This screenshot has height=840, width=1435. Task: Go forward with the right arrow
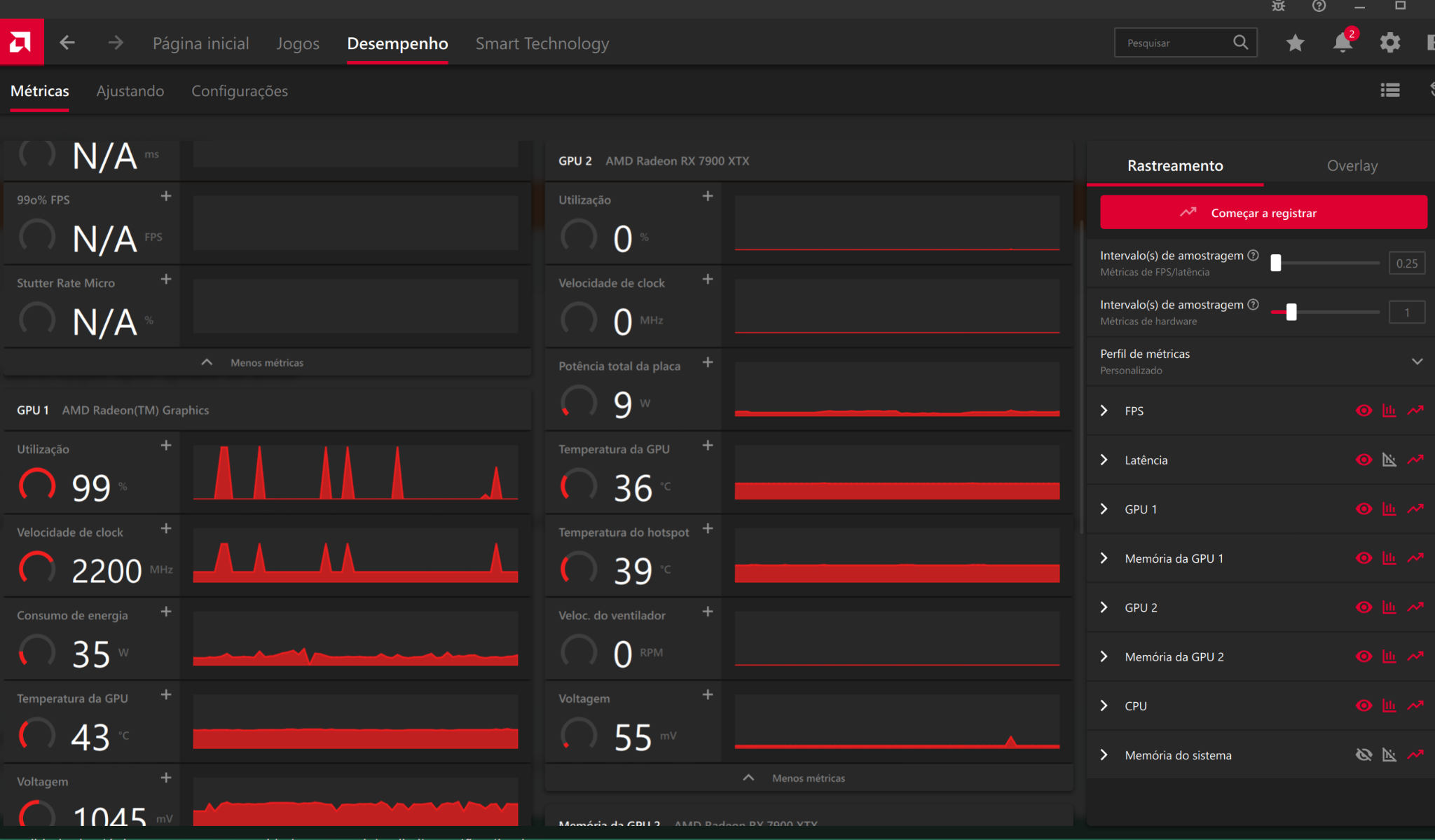[x=116, y=43]
